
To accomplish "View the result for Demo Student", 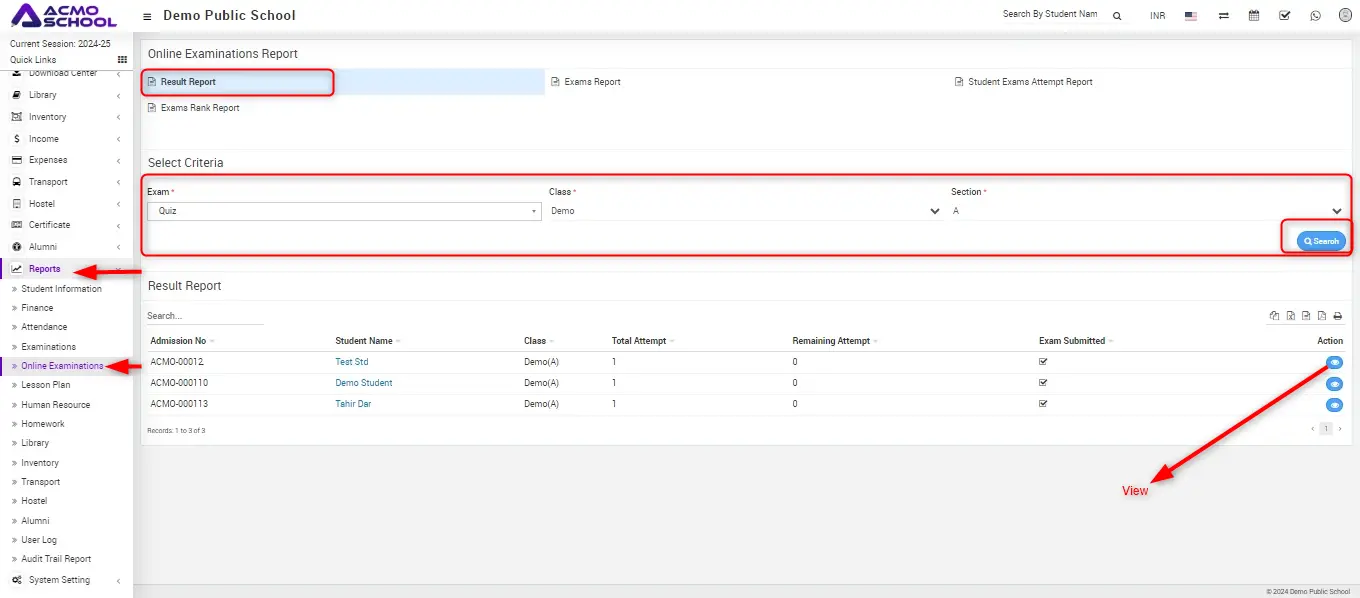I will 1334,384.
